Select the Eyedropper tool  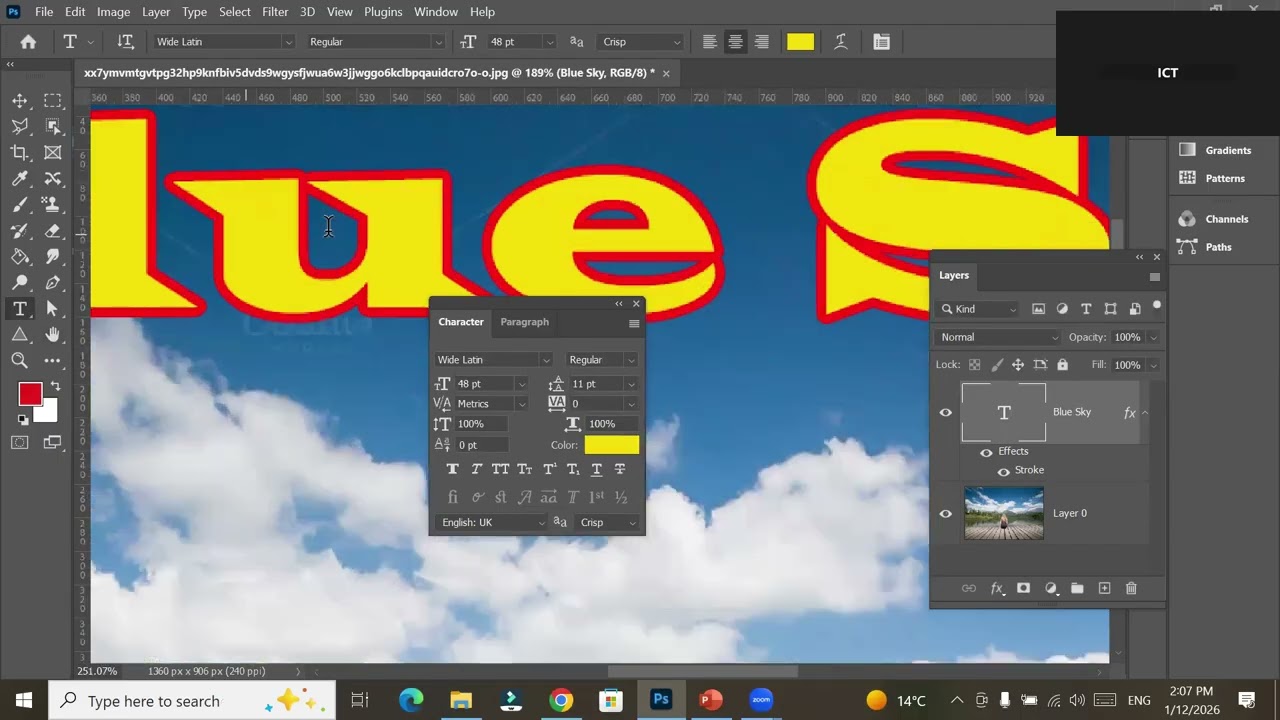(20, 179)
